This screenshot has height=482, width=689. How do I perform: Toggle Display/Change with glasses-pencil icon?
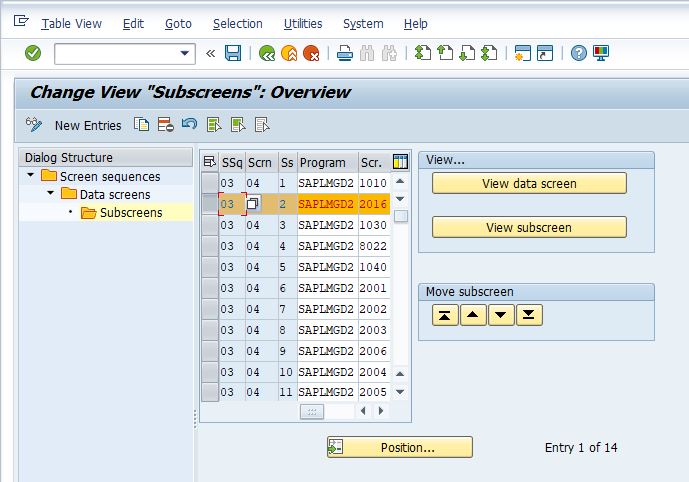click(x=34, y=125)
